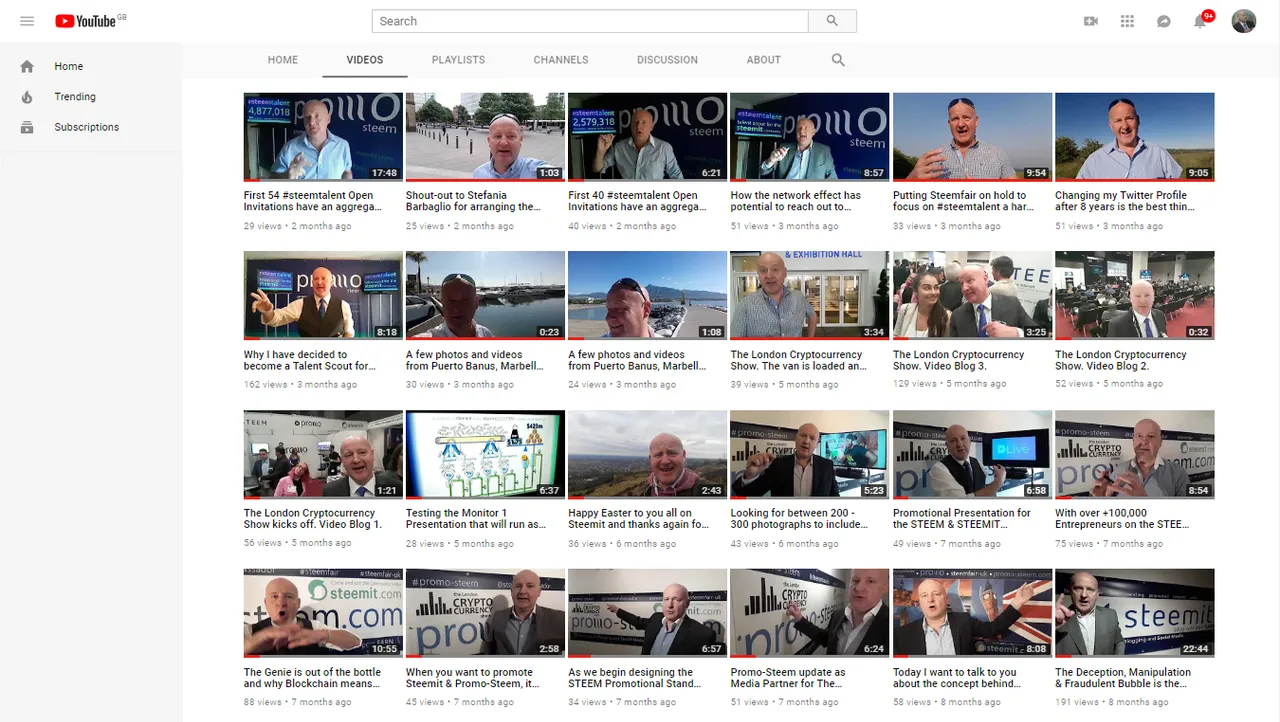Play the 3:34 London Cryptocurrency thumbnail
This screenshot has width=1280, height=722.
coord(810,296)
